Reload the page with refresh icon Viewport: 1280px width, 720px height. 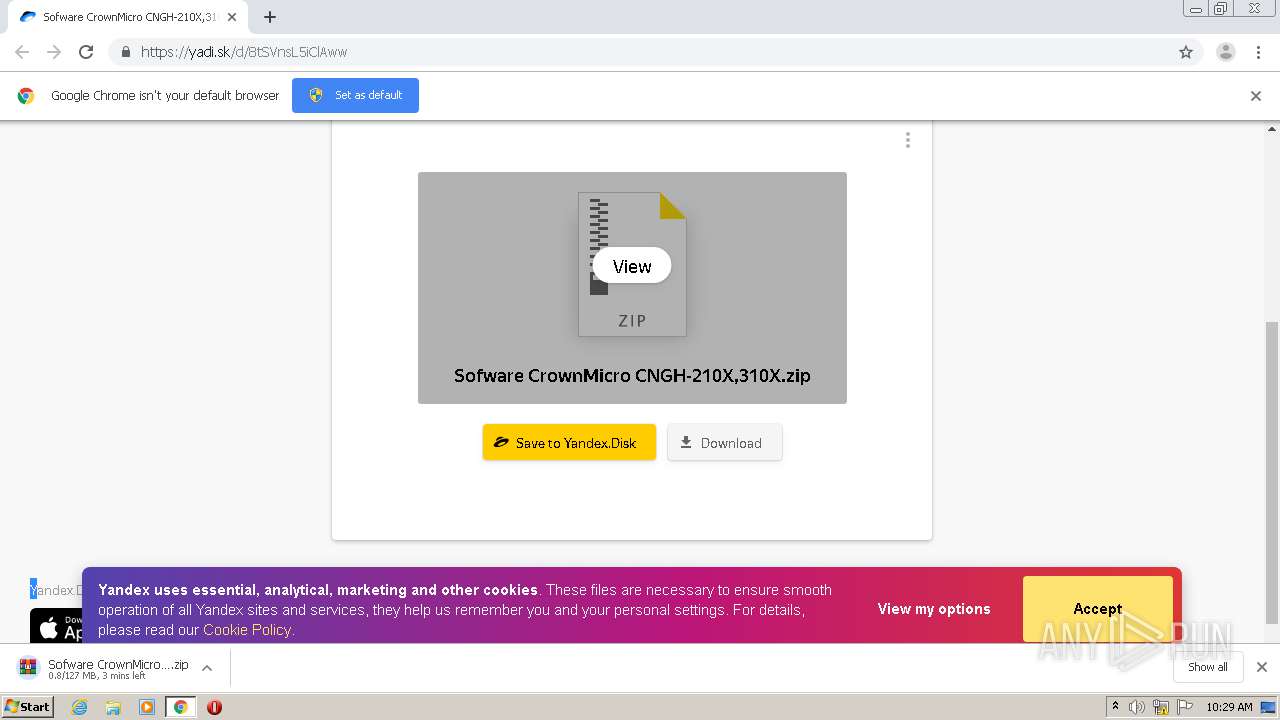click(86, 52)
